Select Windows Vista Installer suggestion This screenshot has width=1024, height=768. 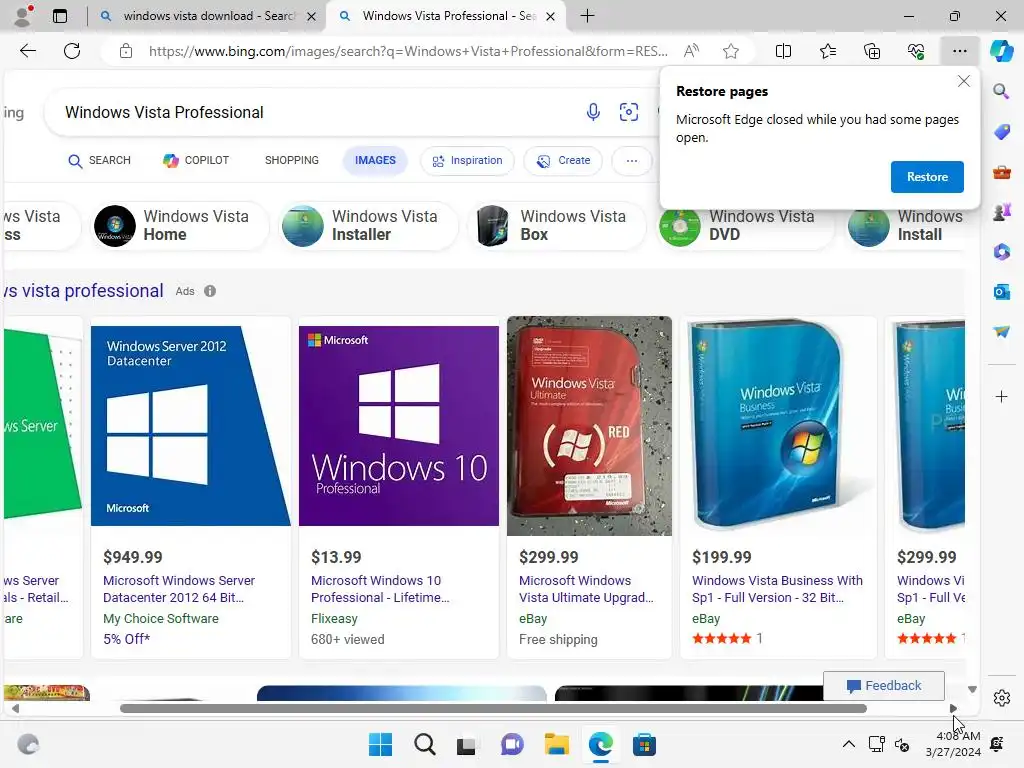(x=367, y=225)
